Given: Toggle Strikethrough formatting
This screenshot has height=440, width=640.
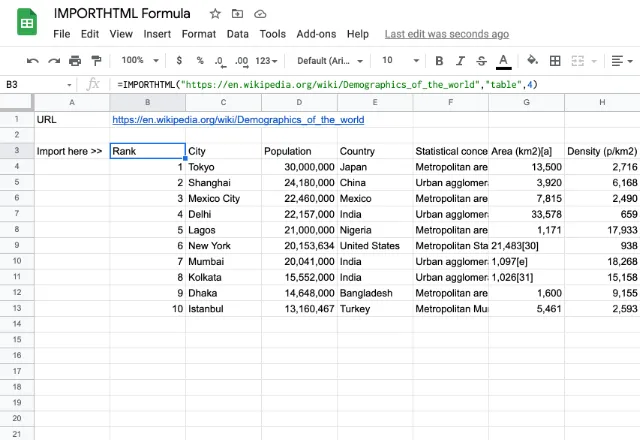Looking at the screenshot, I should coord(482,61).
